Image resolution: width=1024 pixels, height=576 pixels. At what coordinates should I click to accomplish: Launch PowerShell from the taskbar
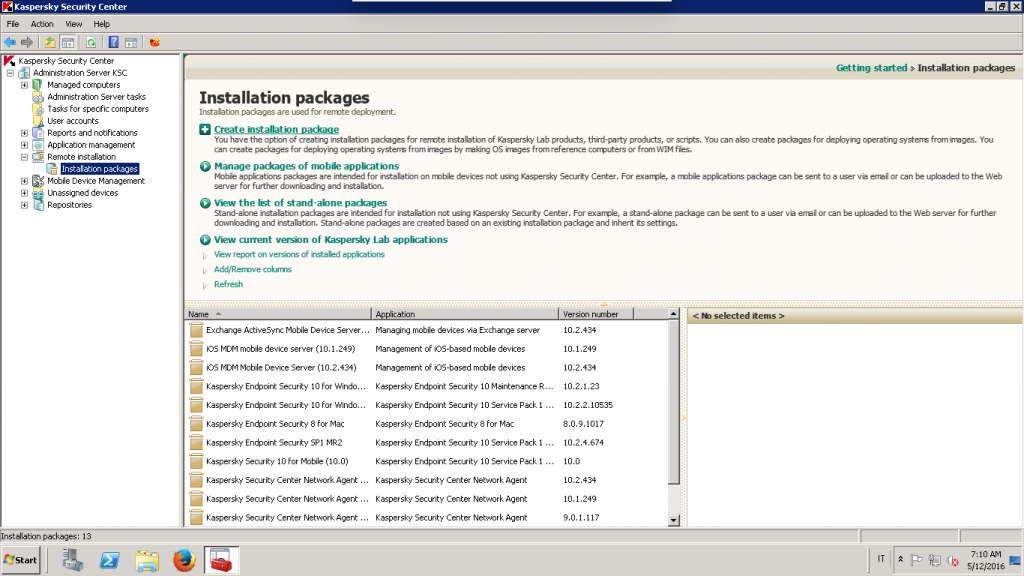pos(110,560)
